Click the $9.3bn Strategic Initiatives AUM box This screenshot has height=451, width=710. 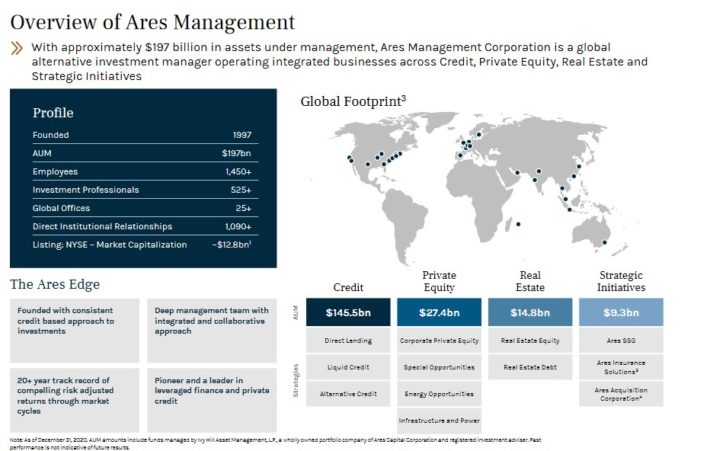(x=621, y=312)
